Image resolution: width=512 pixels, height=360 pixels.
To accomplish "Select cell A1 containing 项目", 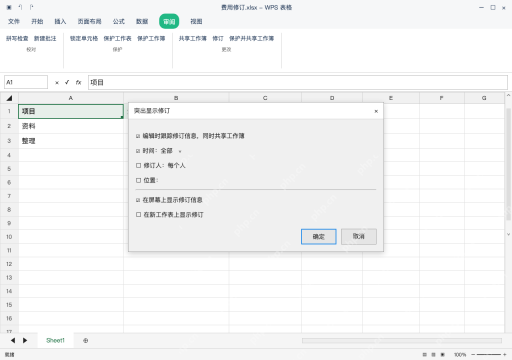I will (x=71, y=111).
